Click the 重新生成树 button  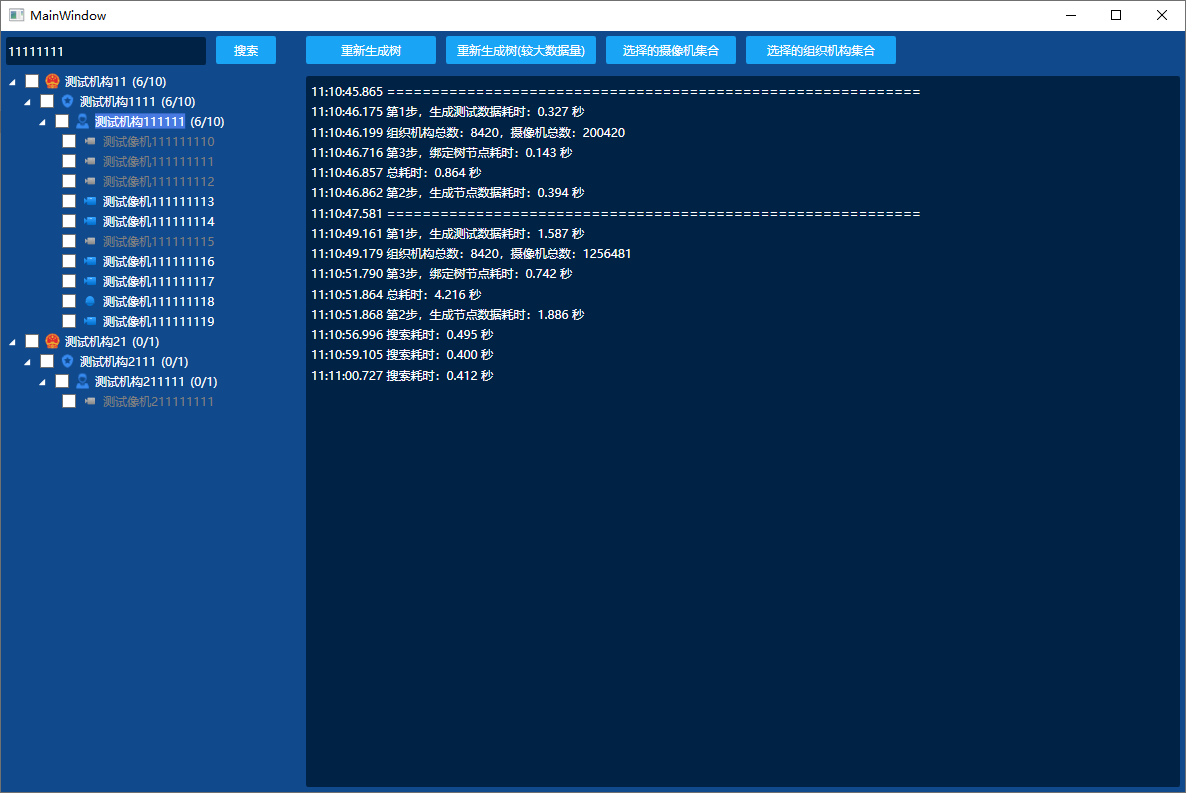(x=371, y=51)
